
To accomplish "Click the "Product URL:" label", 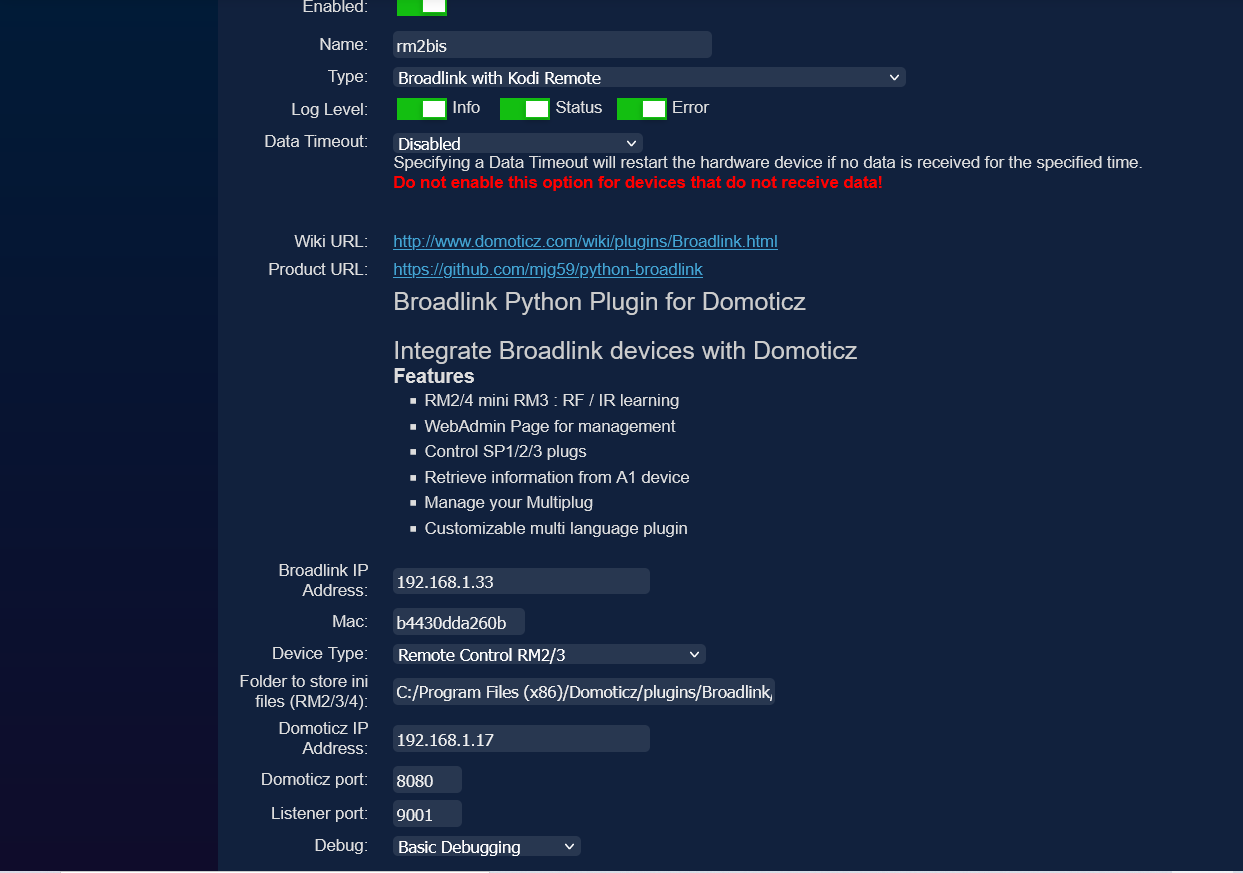I will tap(318, 269).
